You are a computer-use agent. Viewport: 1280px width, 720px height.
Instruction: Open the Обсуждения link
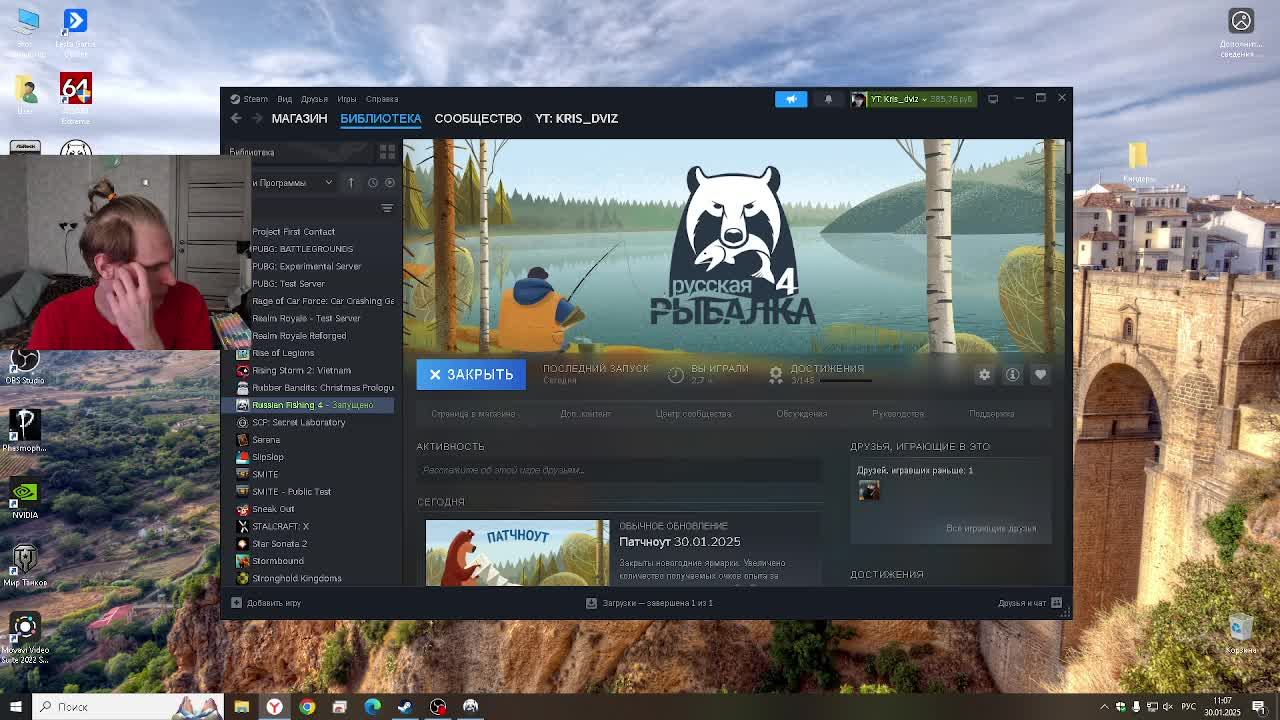coord(801,414)
